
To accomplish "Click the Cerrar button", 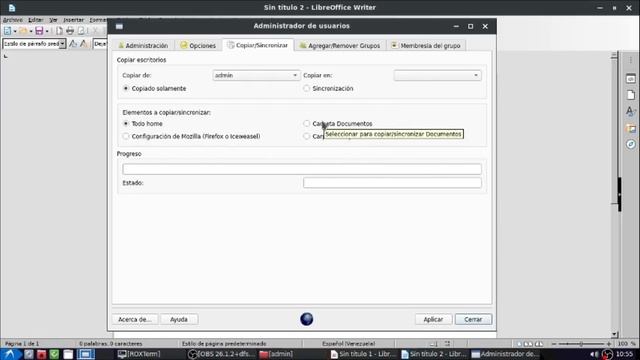I will [473, 319].
